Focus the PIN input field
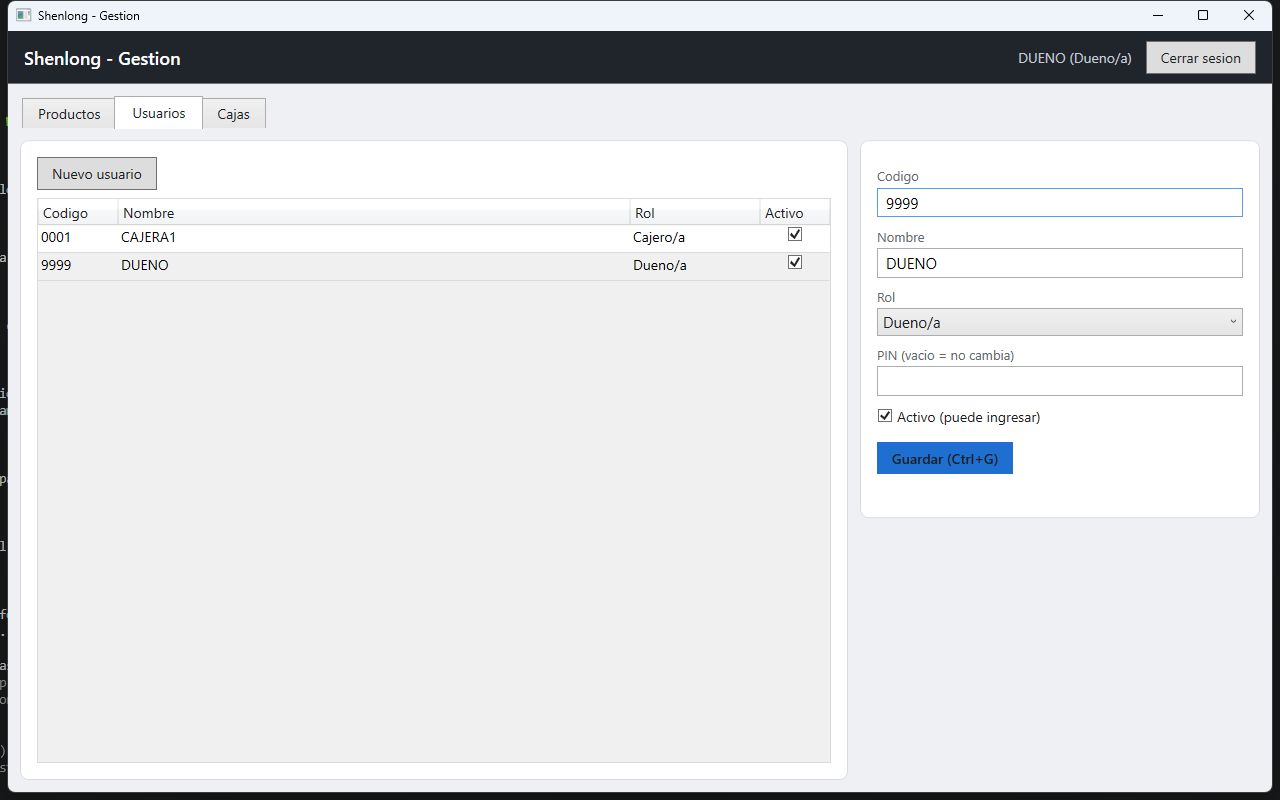Screen dimensions: 1280x800 1060,381
